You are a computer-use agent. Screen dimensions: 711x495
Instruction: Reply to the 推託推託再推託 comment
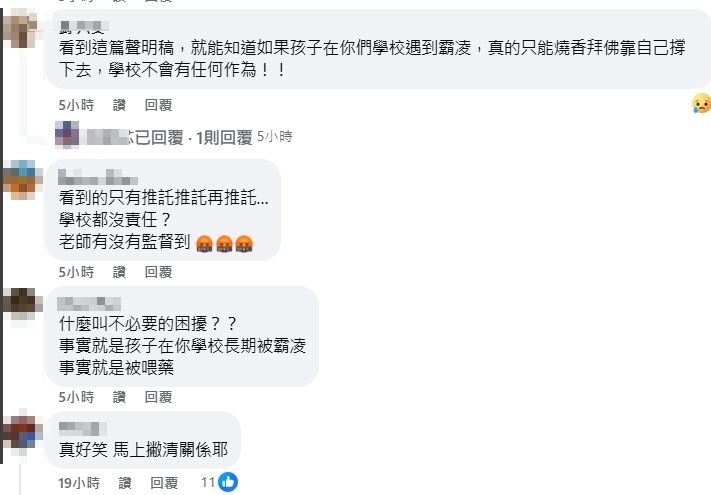click(158, 272)
